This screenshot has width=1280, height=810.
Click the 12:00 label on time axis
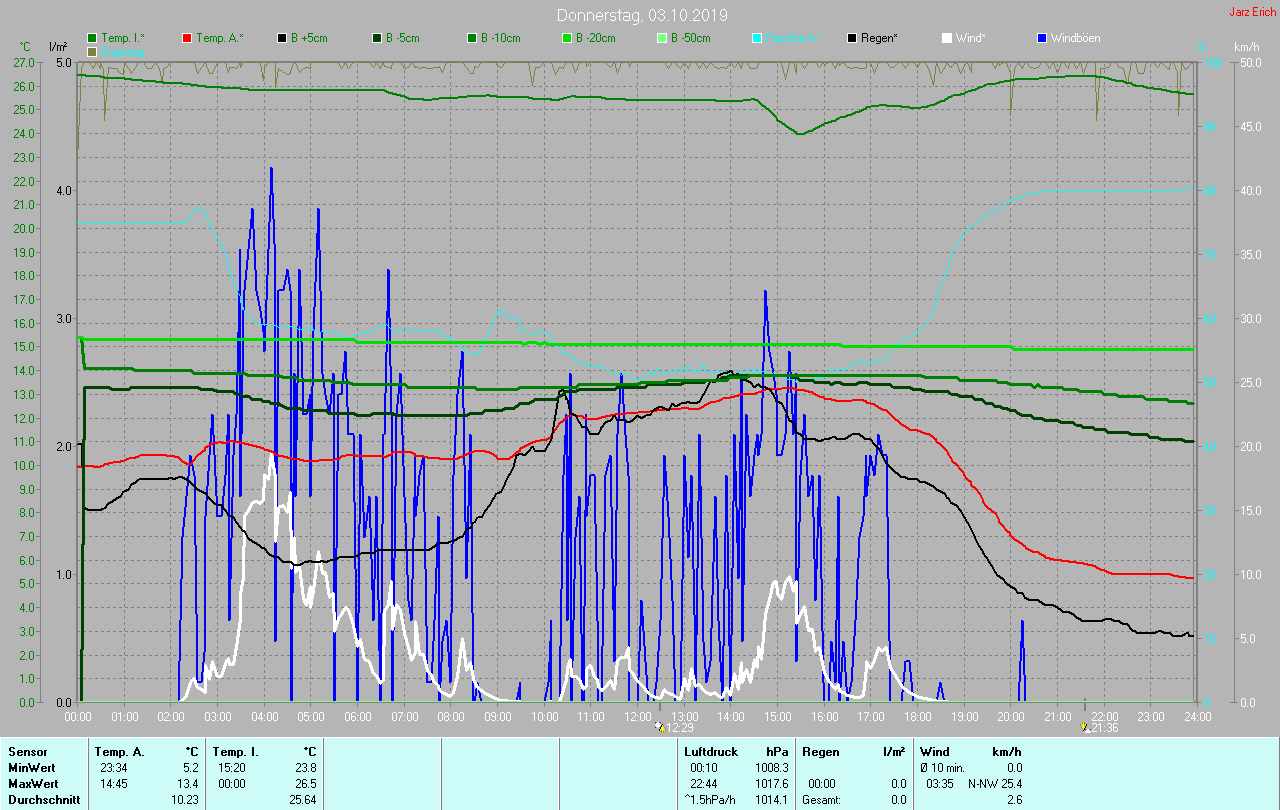coord(637,716)
